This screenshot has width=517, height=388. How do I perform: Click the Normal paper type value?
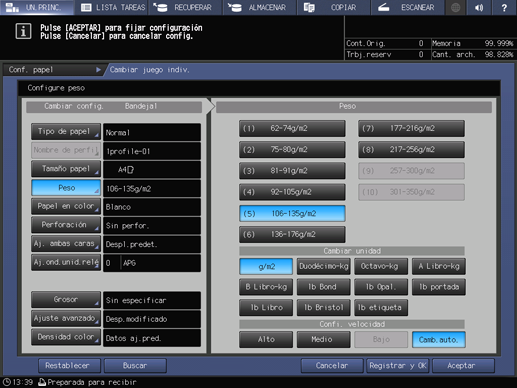[x=152, y=132]
